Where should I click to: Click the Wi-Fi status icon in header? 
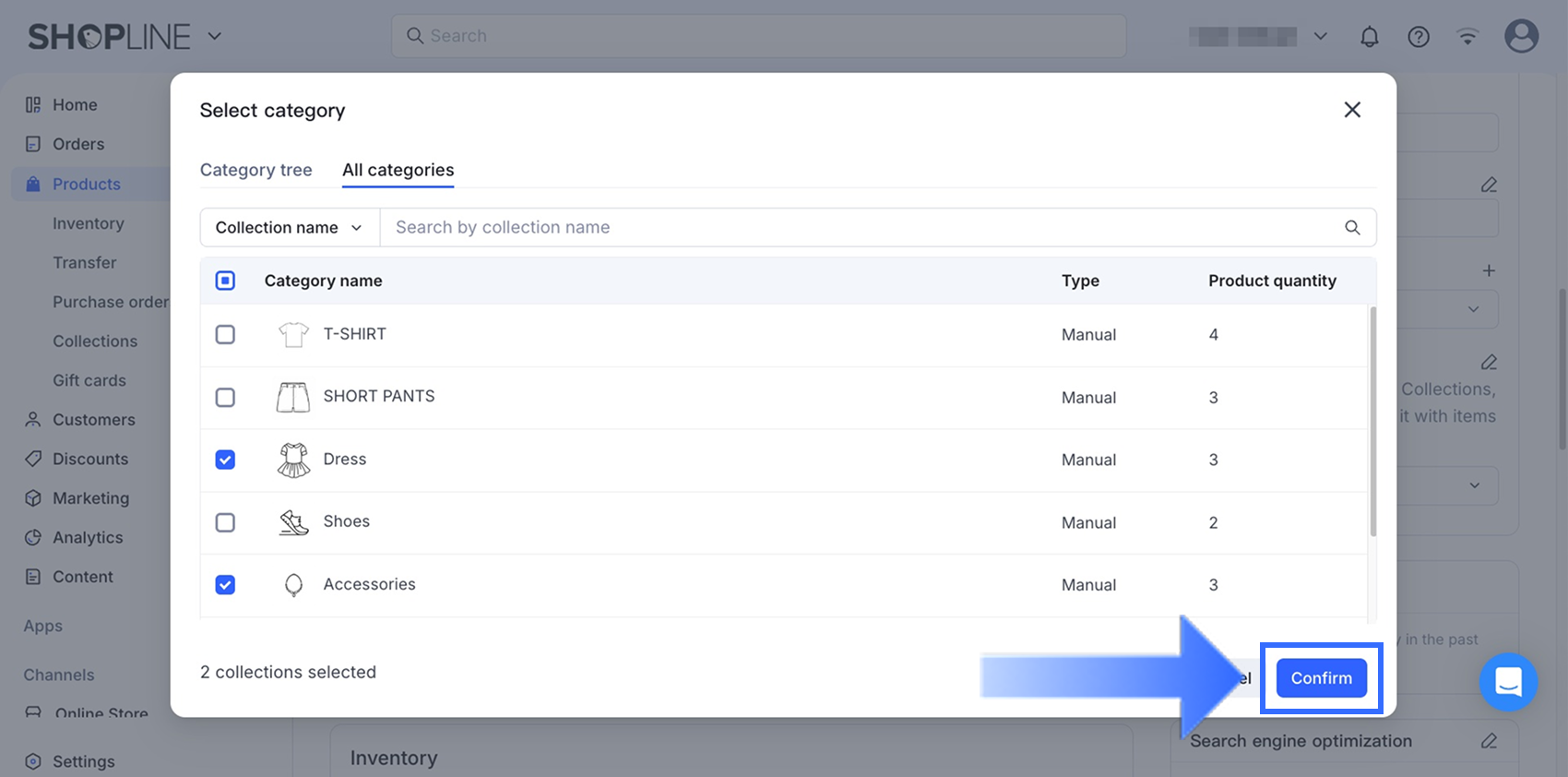click(1467, 37)
